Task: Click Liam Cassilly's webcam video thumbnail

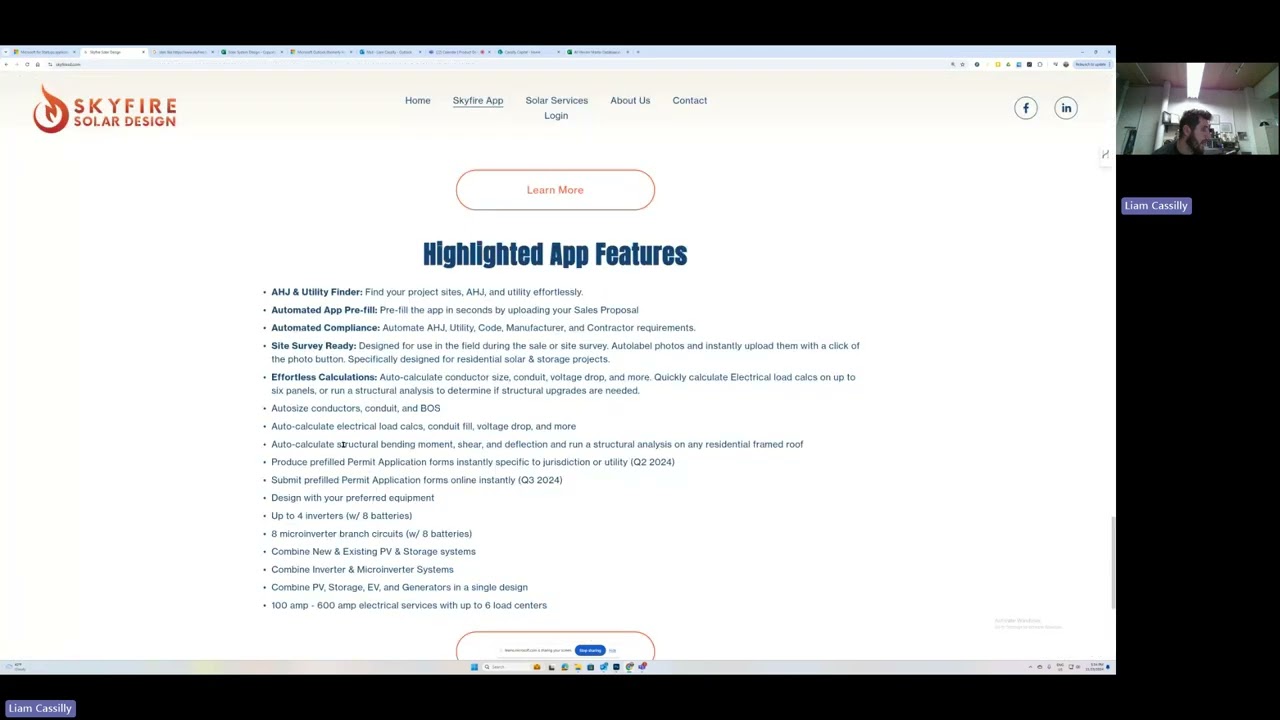Action: pos(1197,109)
